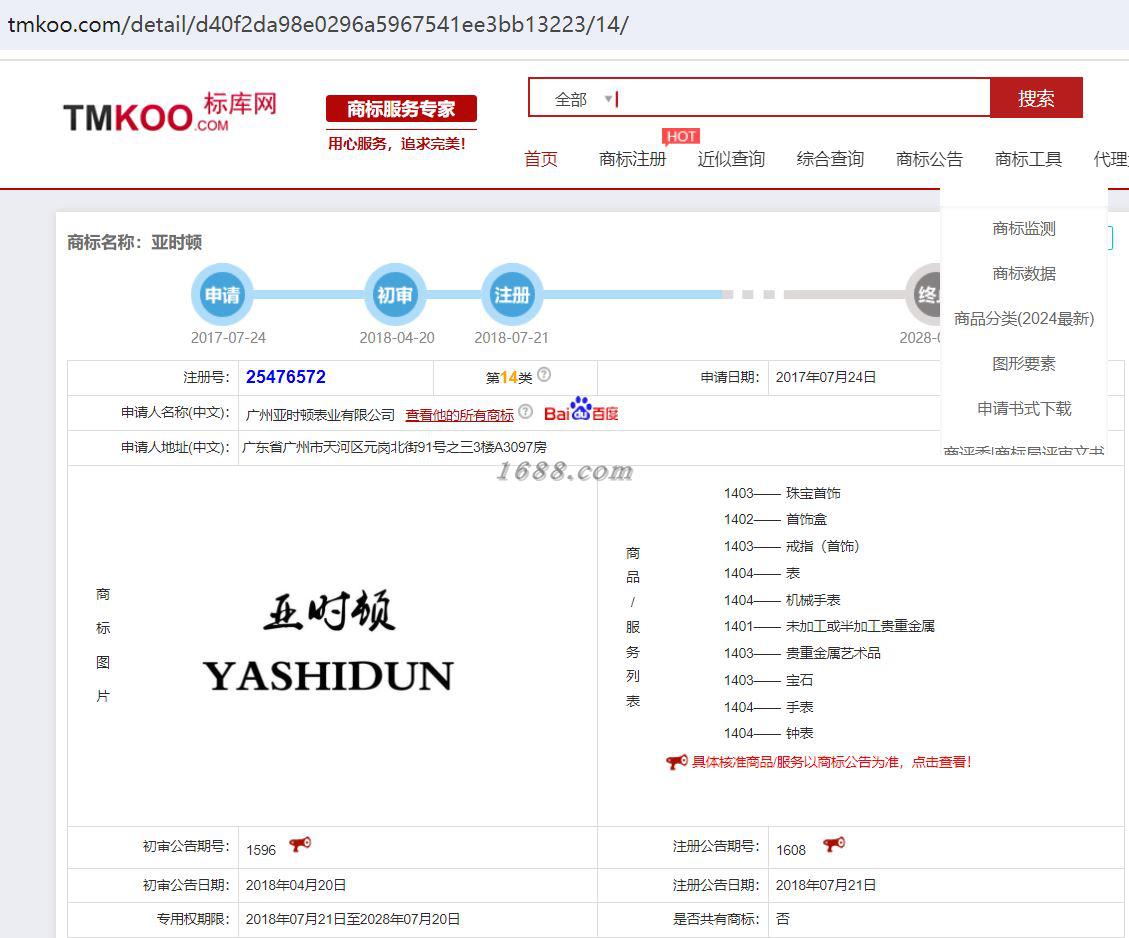This screenshot has height=938, width=1129.
Task: Select 商标数据 from dropdown menu
Action: [x=1024, y=274]
